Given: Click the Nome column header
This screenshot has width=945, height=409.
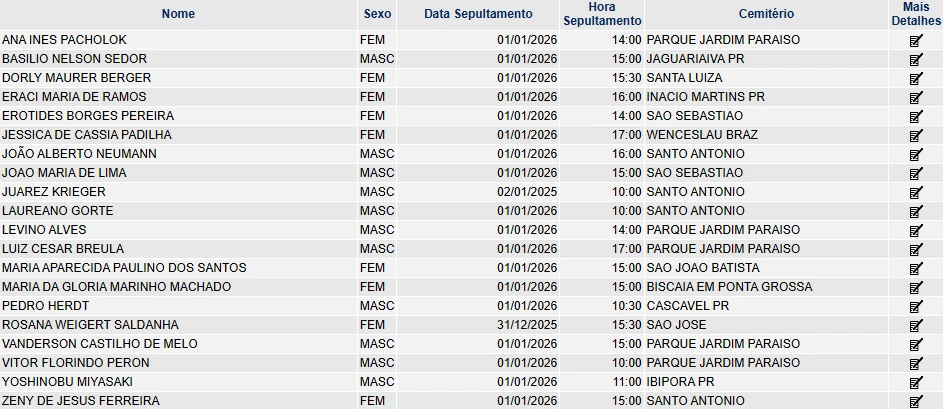Looking at the screenshot, I should coord(178,14).
